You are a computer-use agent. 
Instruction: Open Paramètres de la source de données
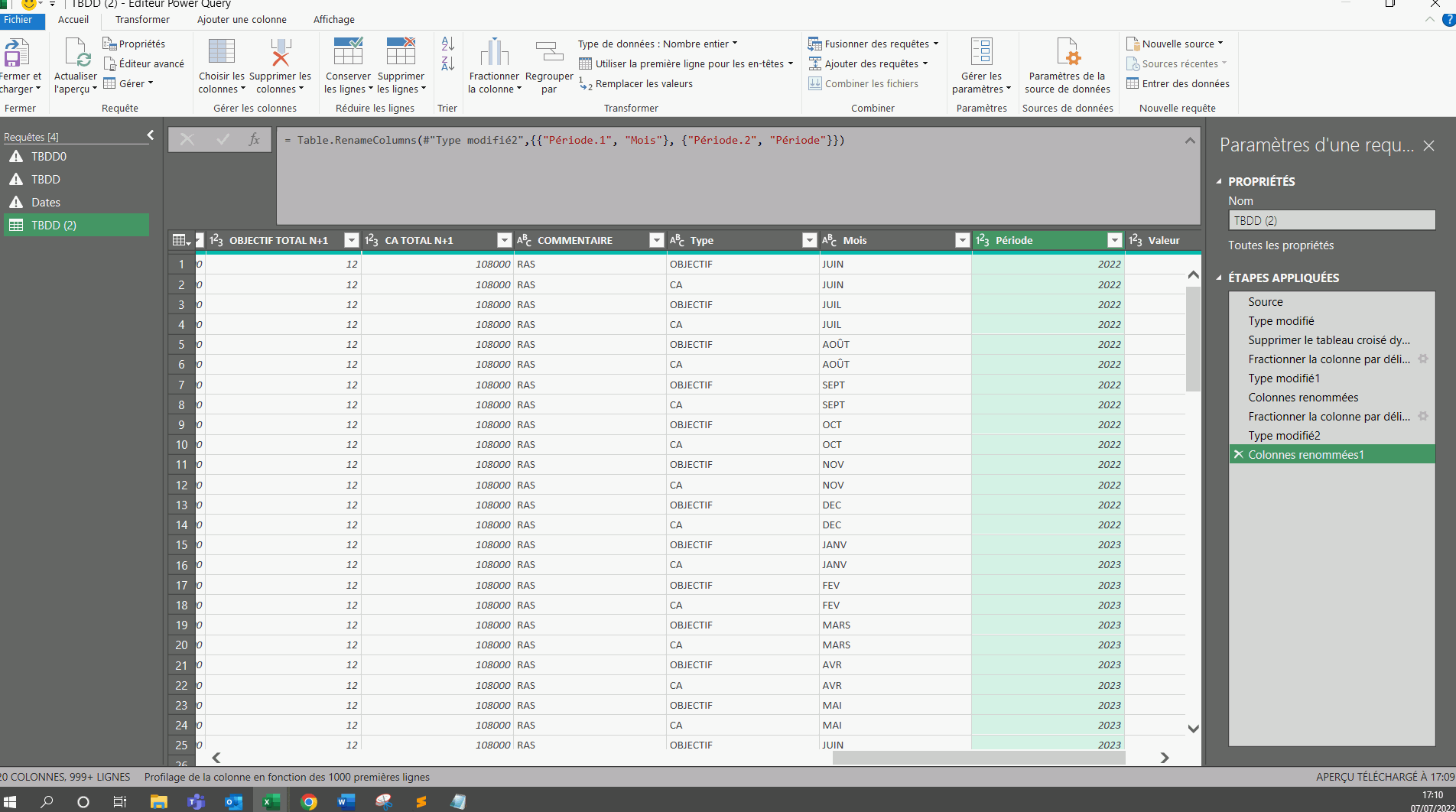[x=1067, y=54]
